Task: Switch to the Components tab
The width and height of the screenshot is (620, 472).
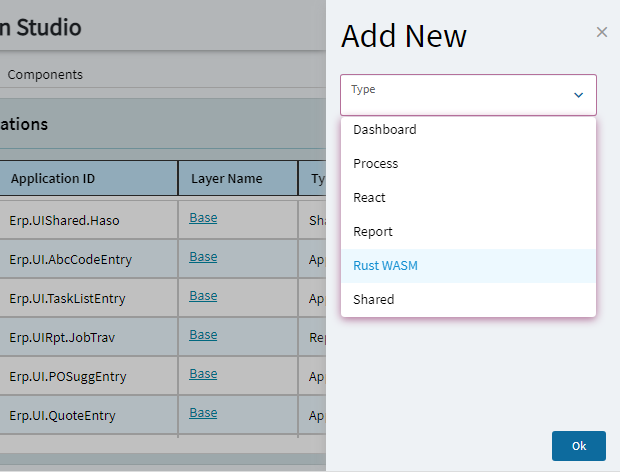Action: pos(45,75)
